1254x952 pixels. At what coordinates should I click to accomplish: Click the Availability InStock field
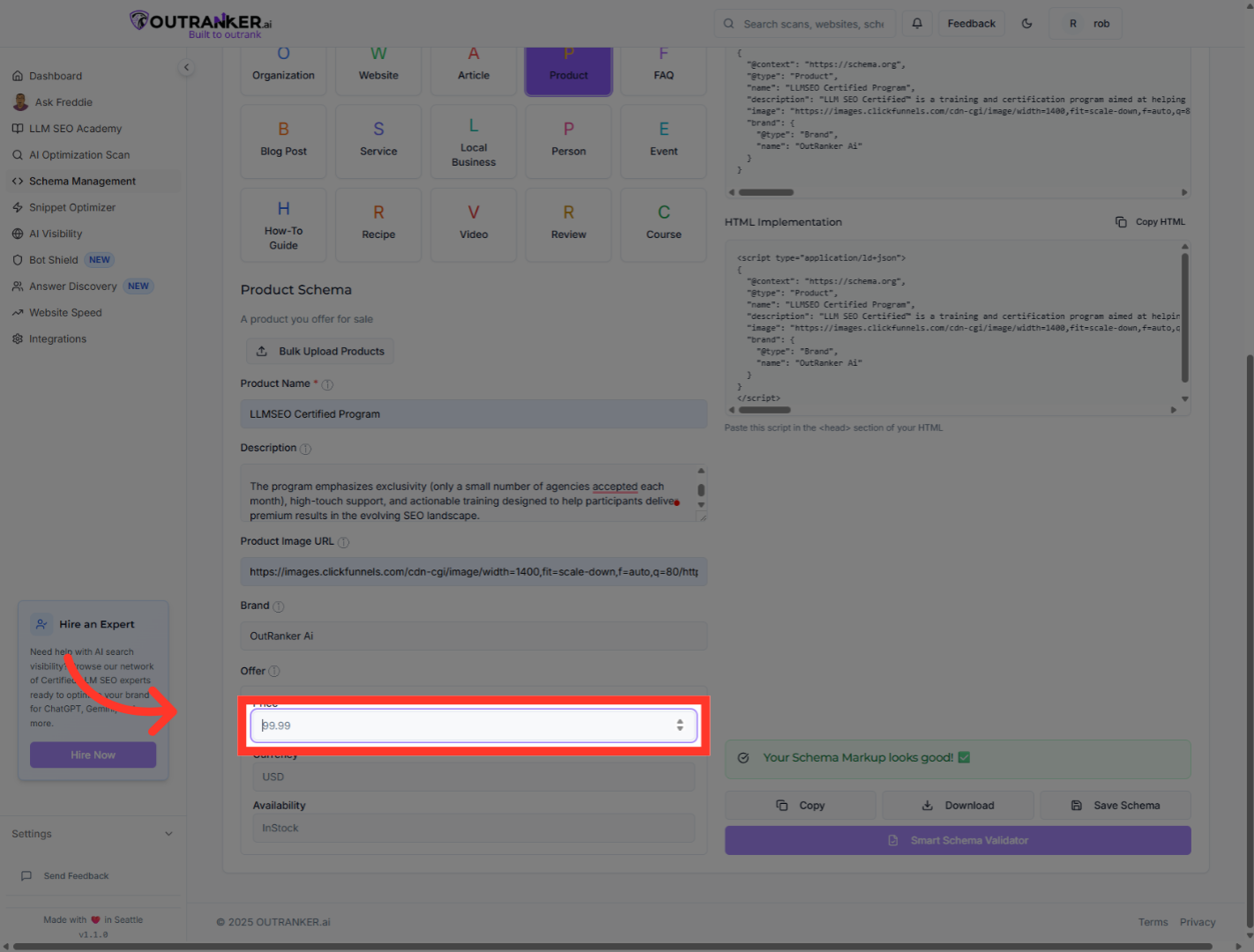[474, 829]
